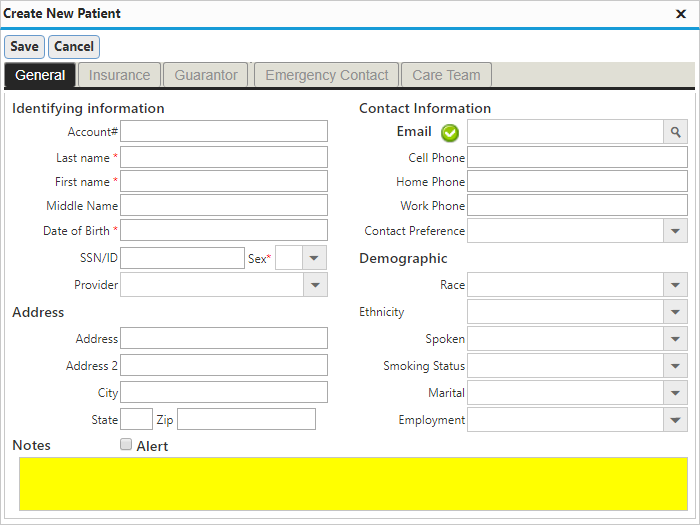The height and width of the screenshot is (525, 700).
Task: Expand the Marital status dropdown
Action: 675,393
